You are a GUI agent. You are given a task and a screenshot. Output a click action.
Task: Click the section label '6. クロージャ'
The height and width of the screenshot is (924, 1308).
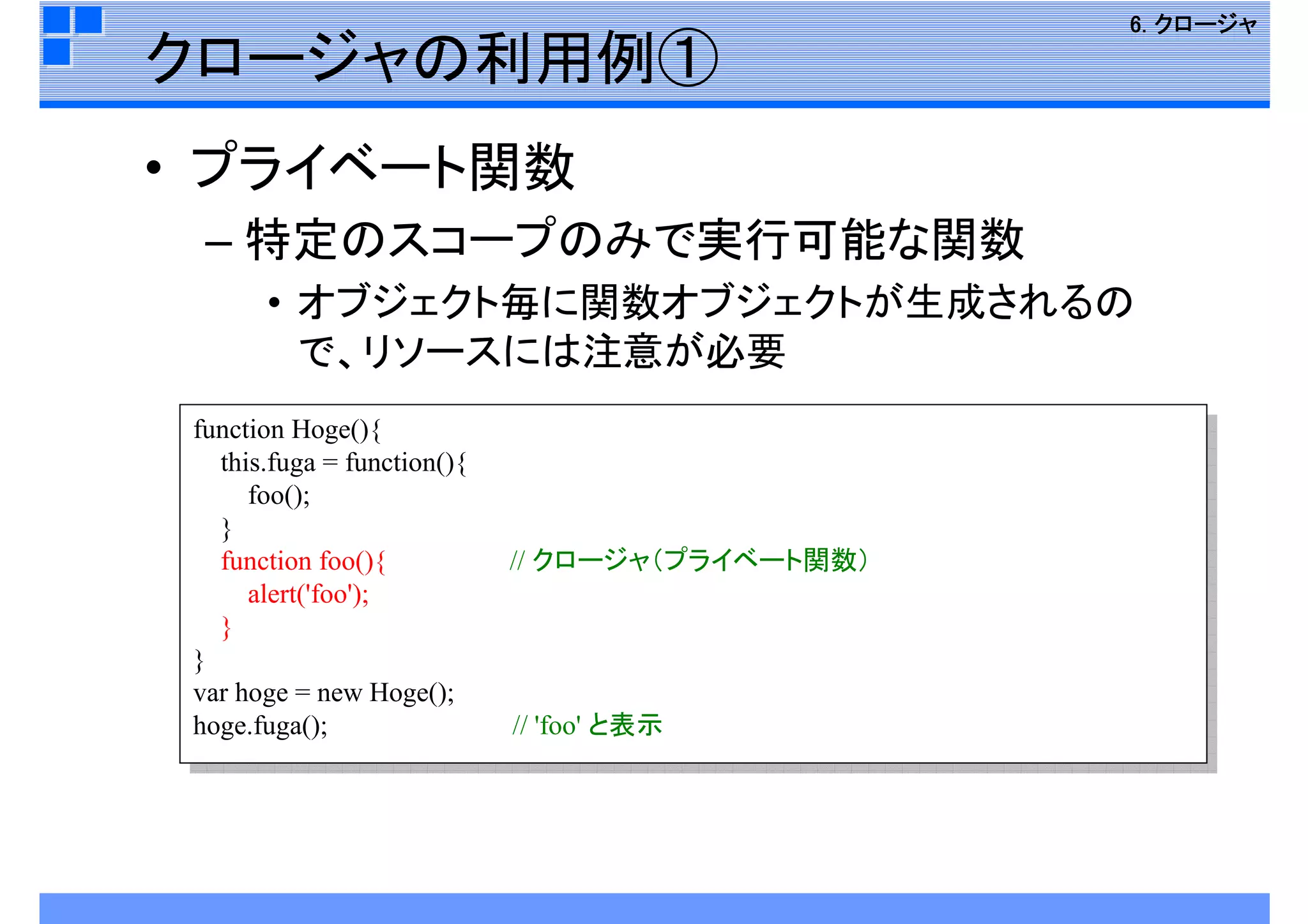pos(1193,24)
